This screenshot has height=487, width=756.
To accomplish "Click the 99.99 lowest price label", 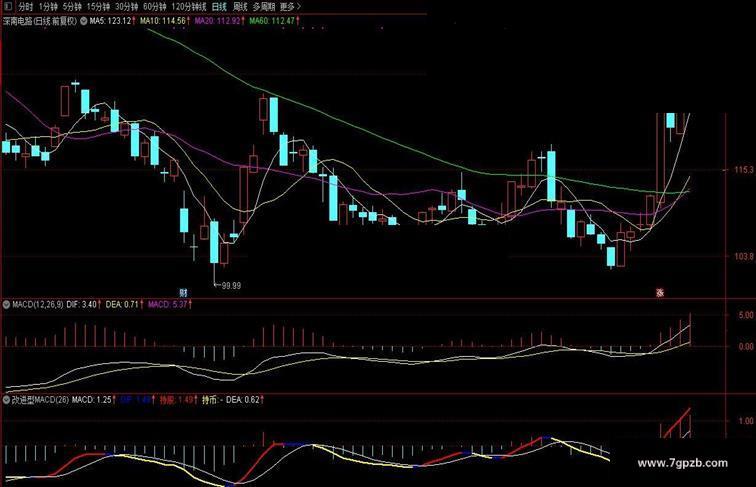I will 231,286.
